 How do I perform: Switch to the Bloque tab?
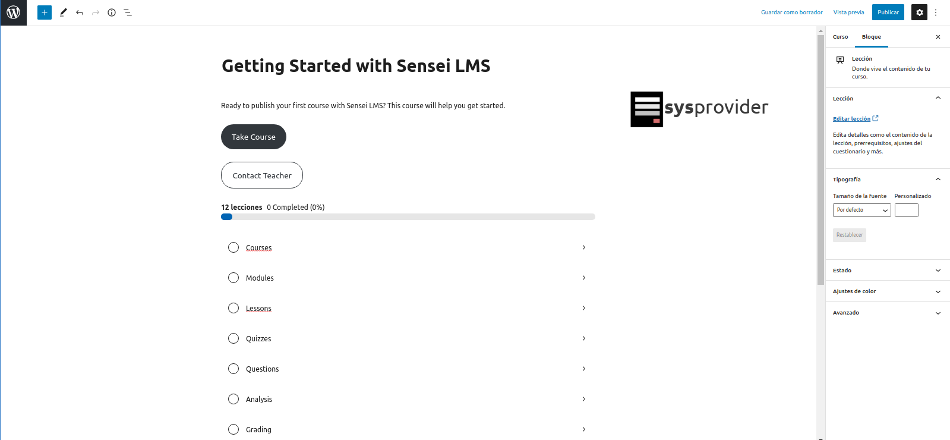pyautogui.click(x=871, y=36)
